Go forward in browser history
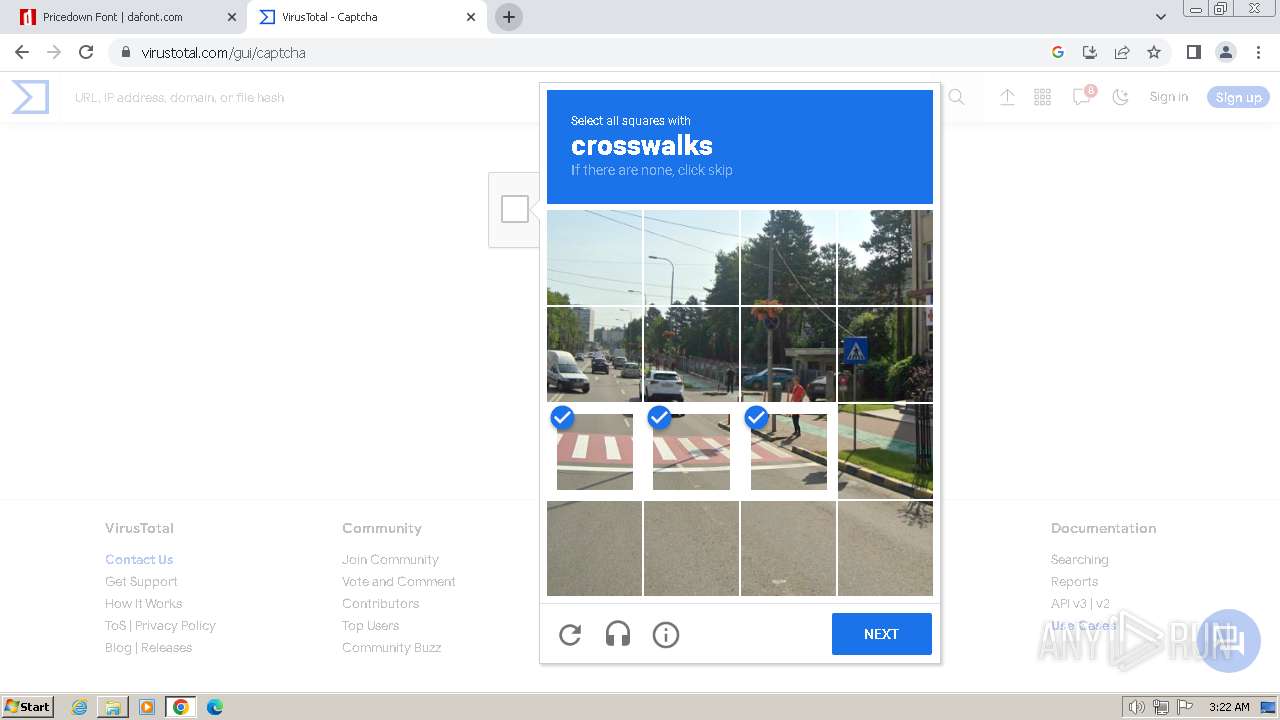1280x720 pixels. [54, 52]
